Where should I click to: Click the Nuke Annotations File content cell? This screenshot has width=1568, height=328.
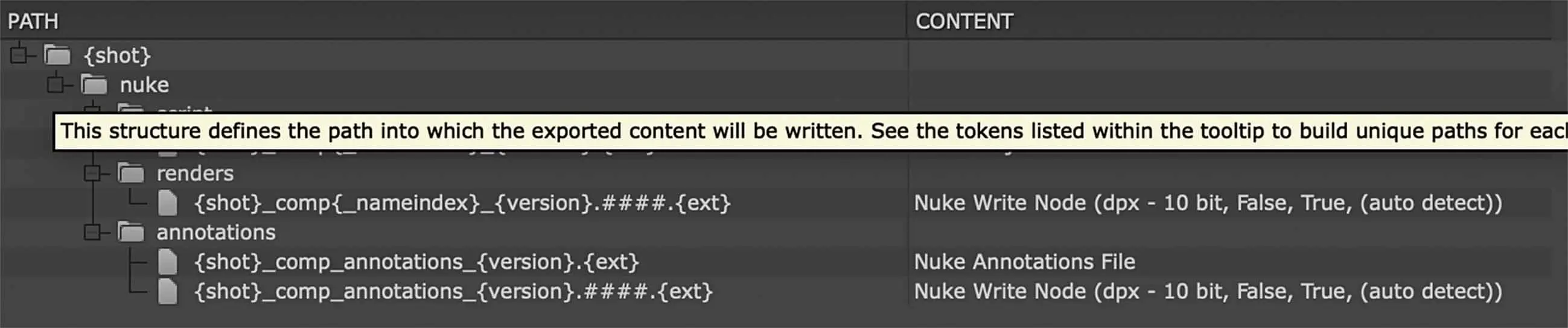(1024, 262)
